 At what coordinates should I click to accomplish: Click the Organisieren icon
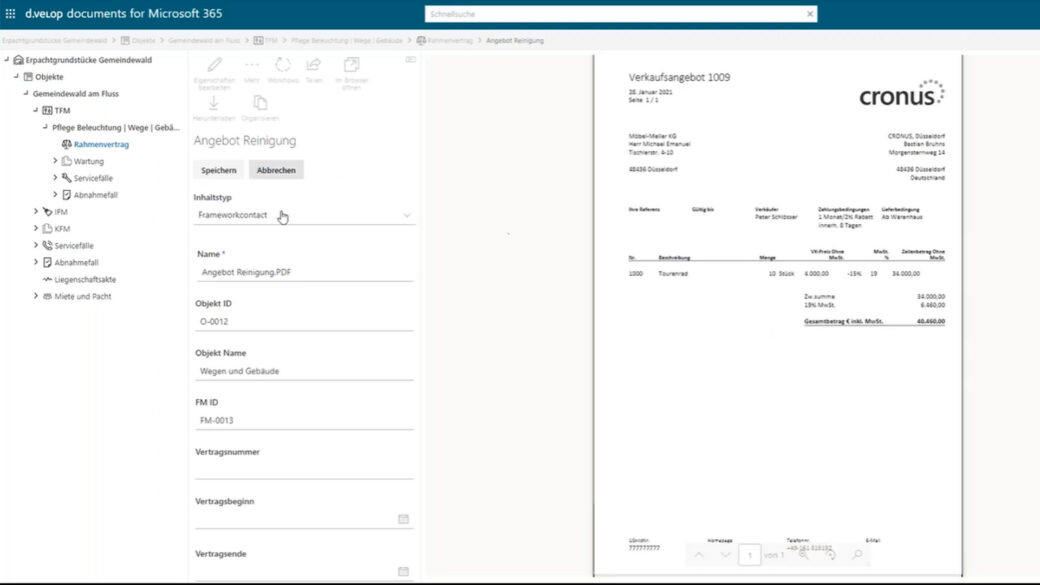pos(260,102)
